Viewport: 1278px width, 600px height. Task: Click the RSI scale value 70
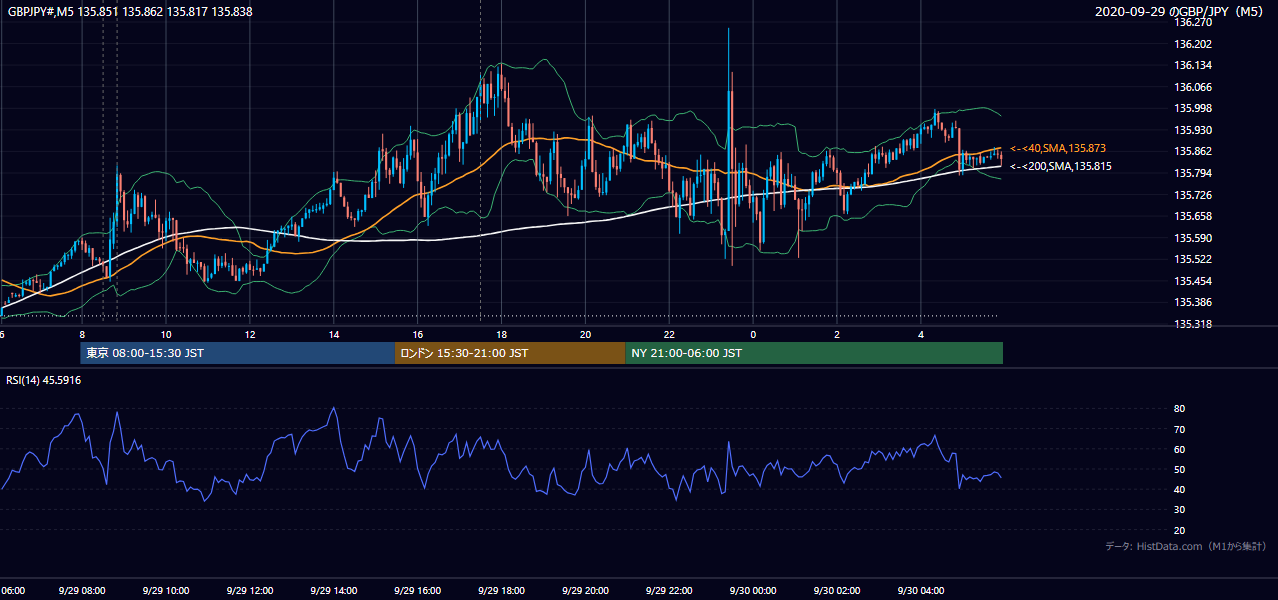coord(1180,429)
